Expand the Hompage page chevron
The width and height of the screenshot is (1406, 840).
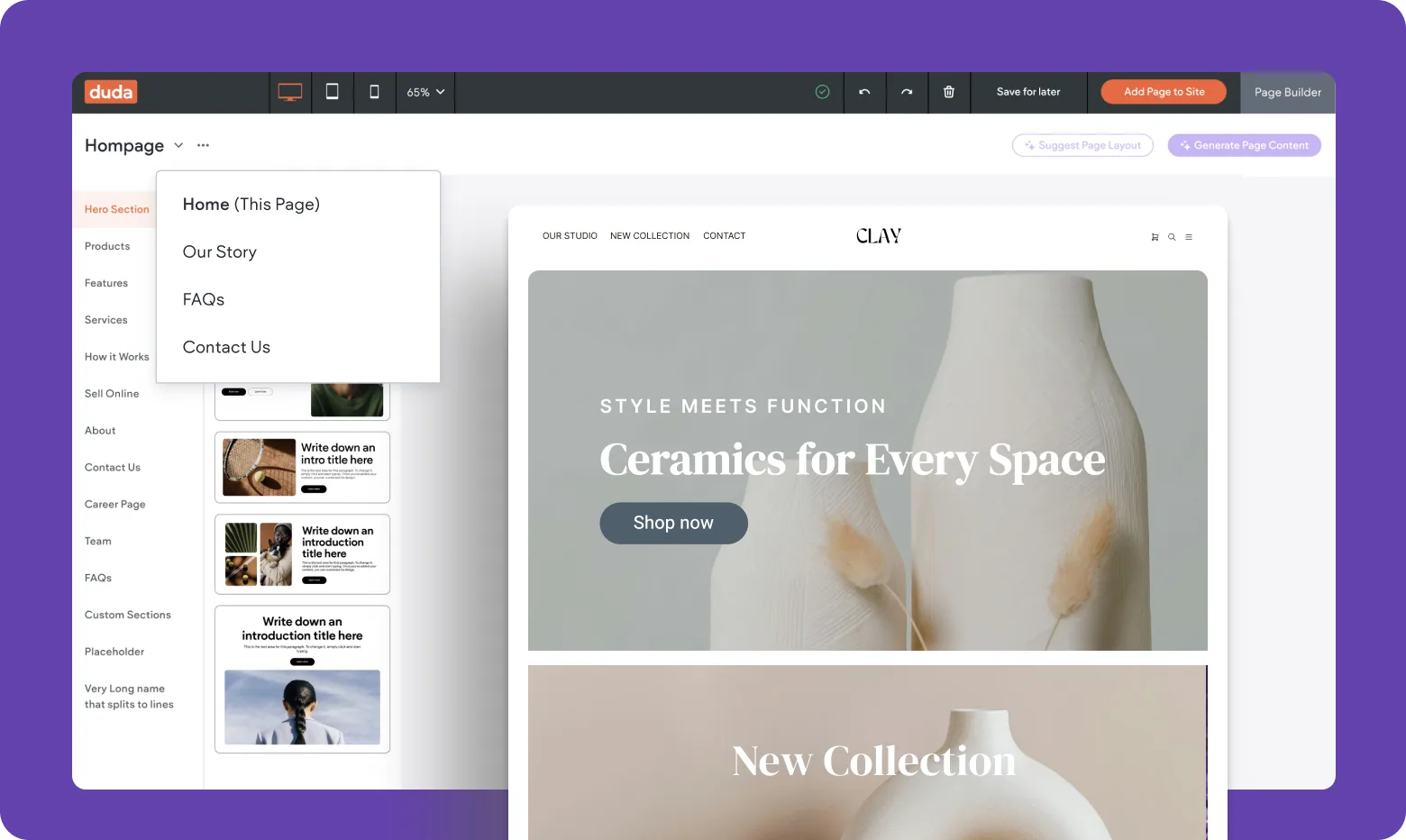pyautogui.click(x=178, y=145)
